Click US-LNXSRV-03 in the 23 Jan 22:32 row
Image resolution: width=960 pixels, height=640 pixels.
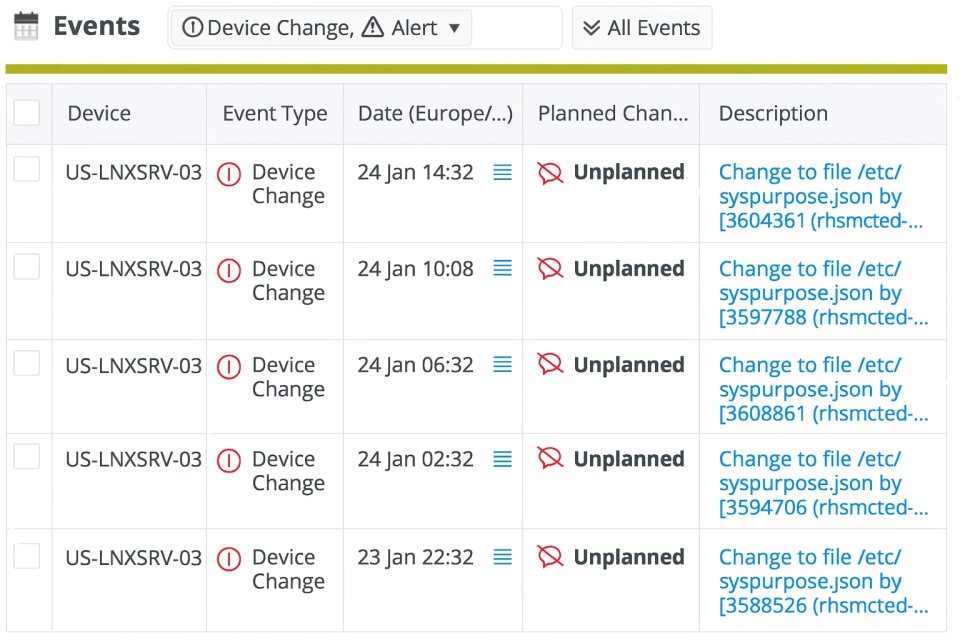(x=133, y=558)
